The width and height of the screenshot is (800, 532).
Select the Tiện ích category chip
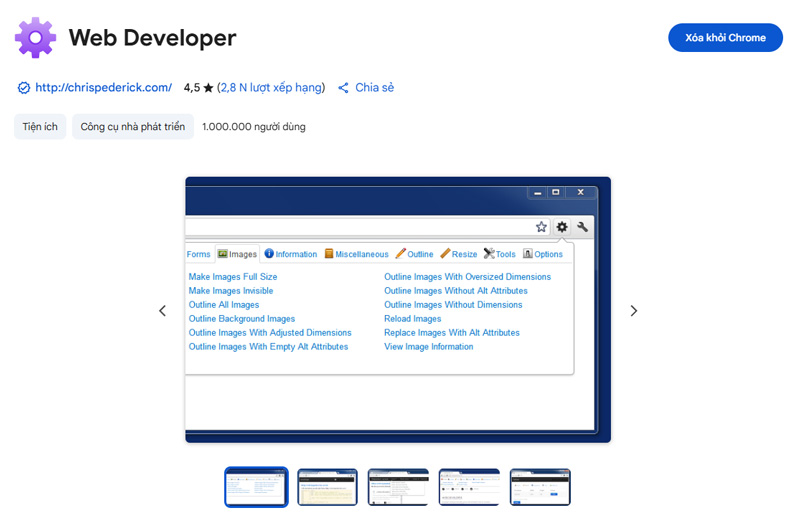point(40,126)
